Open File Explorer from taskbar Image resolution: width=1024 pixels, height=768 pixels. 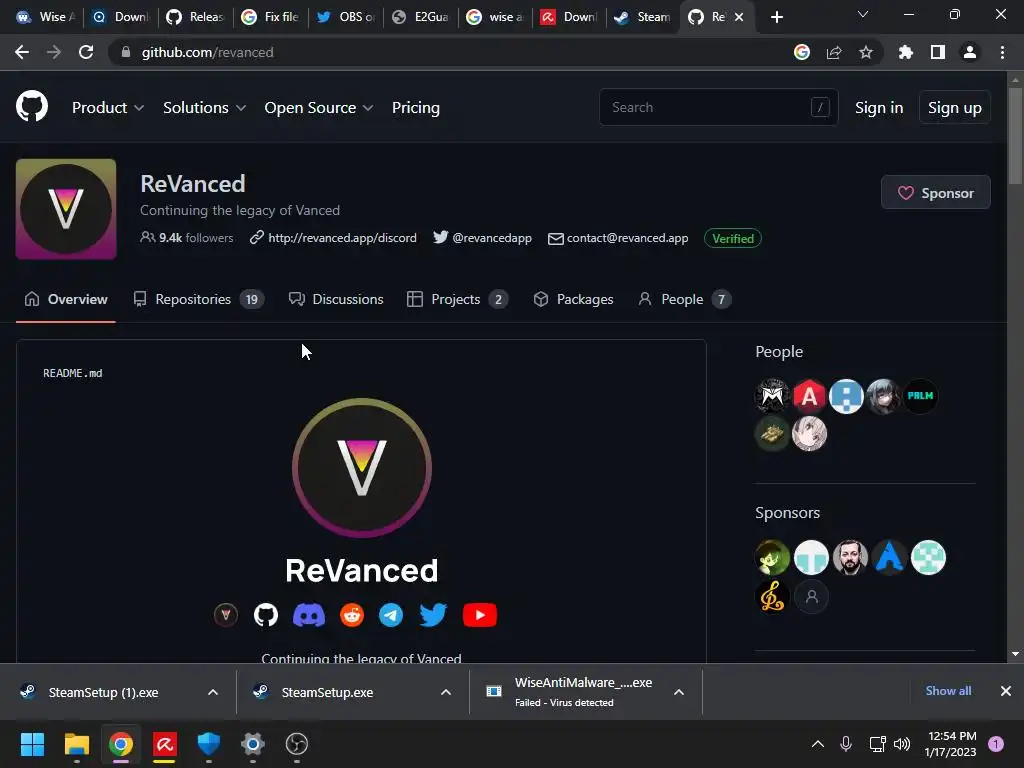point(76,744)
